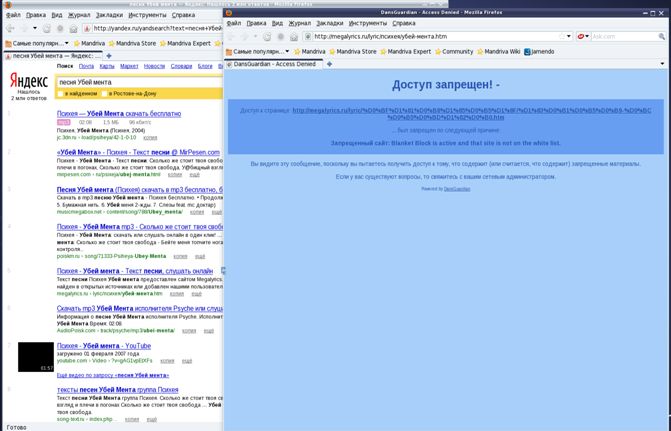Click the Ask.com search field
671x431 pixels.
click(x=624, y=37)
